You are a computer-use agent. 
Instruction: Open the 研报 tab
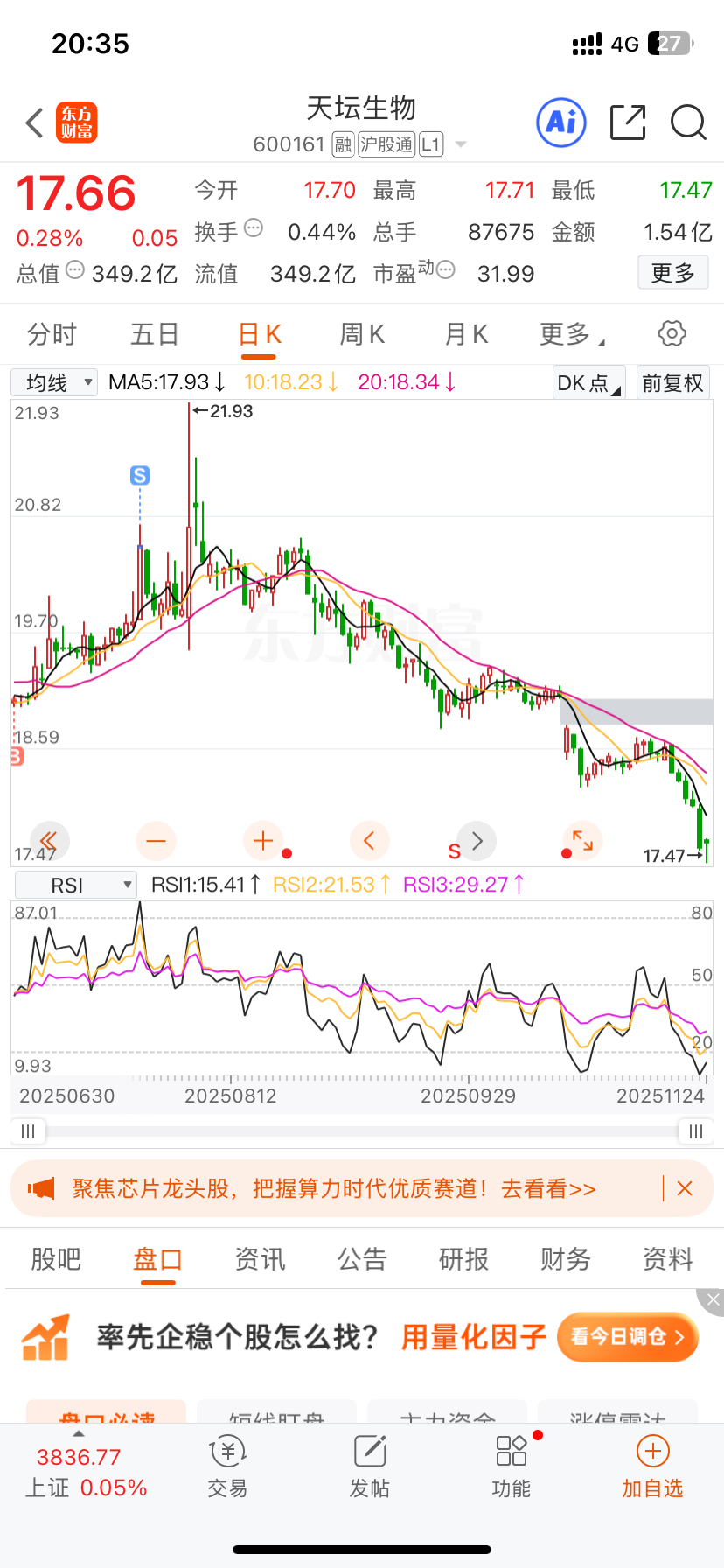coord(463,1259)
